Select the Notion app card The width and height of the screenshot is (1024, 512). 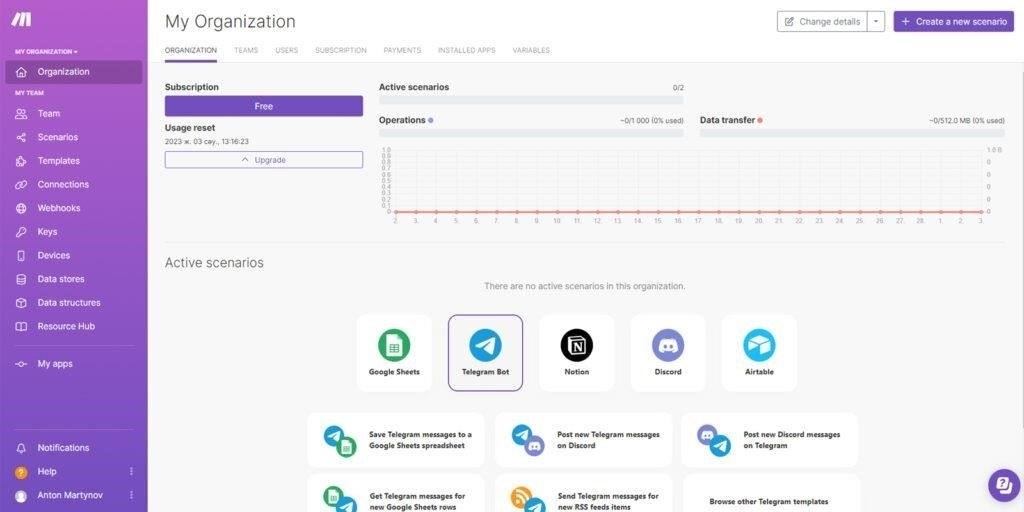pos(577,353)
